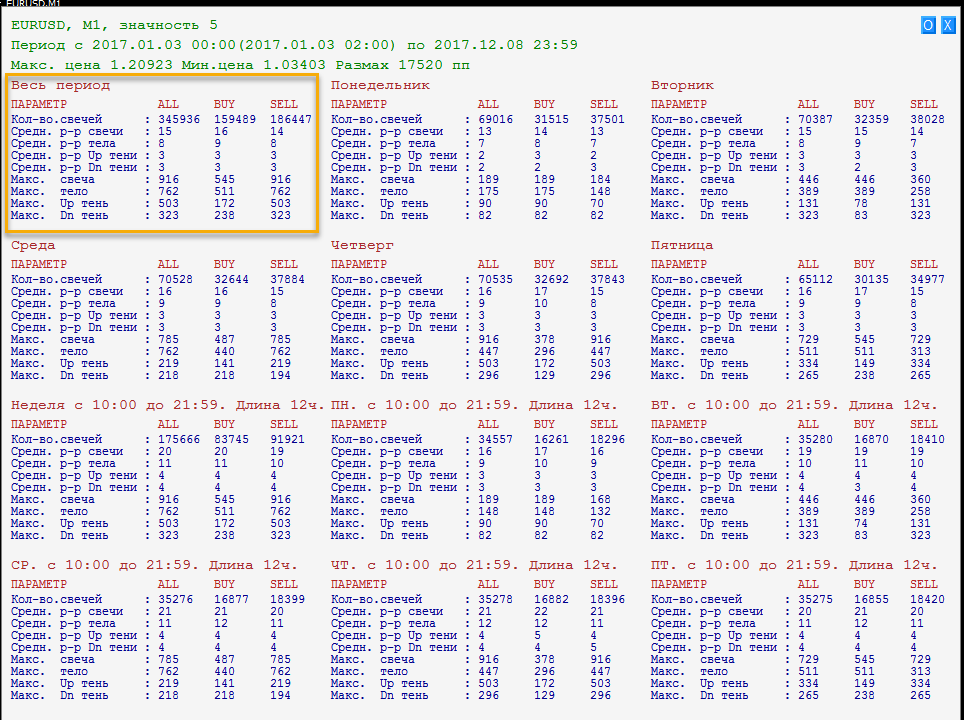964x720 pixels.
Task: Select the 'Вторник' section heading
Action: click(x=682, y=85)
